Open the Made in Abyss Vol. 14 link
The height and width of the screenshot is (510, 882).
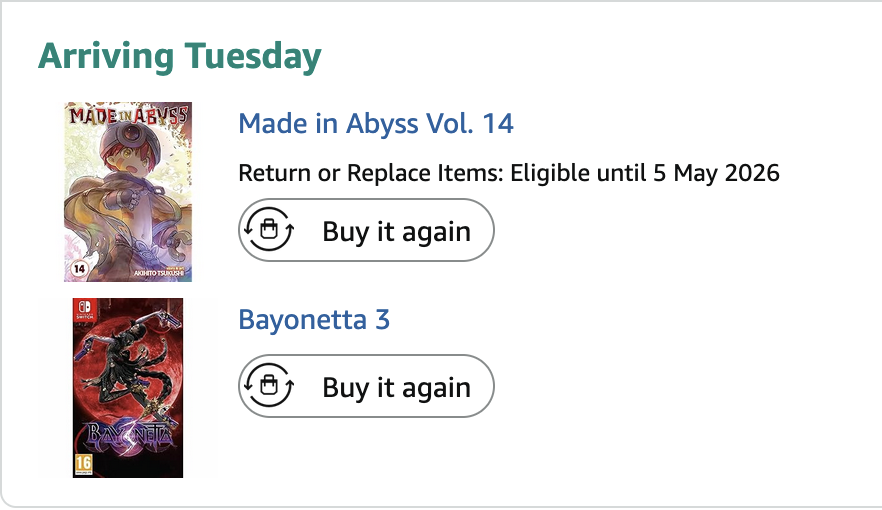point(376,124)
